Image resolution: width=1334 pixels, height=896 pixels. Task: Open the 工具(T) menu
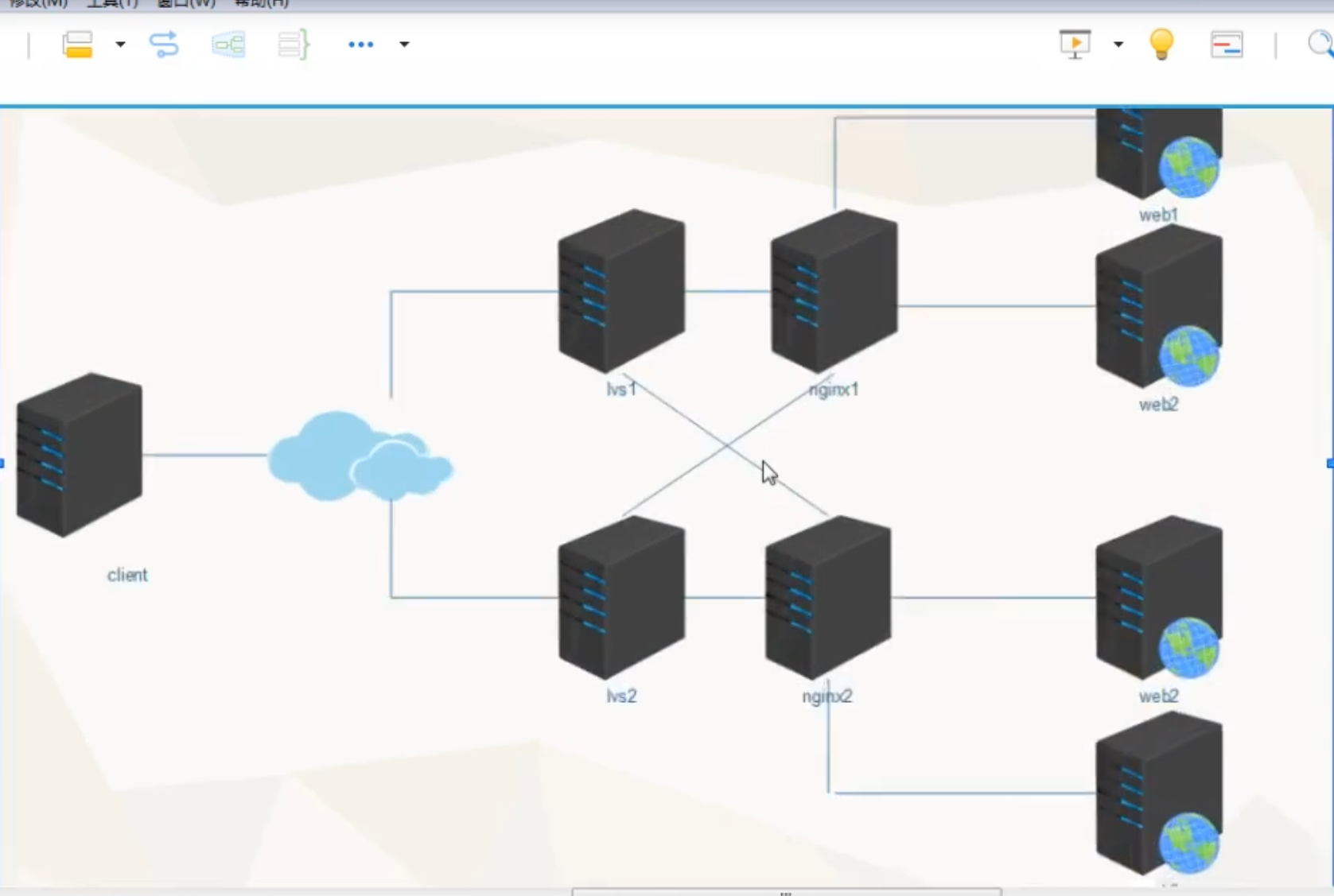click(112, 3)
